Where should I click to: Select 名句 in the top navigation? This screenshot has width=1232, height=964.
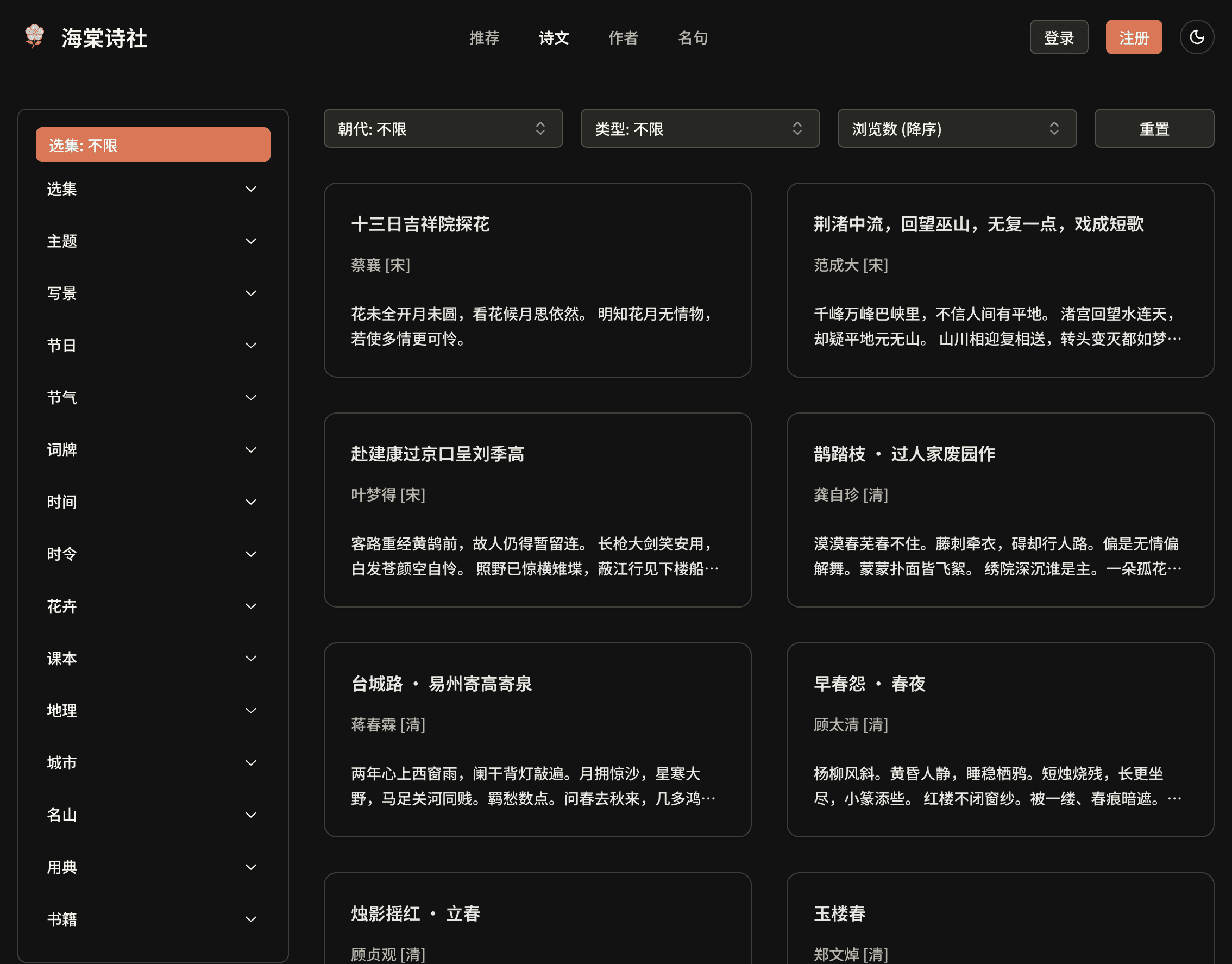[693, 38]
